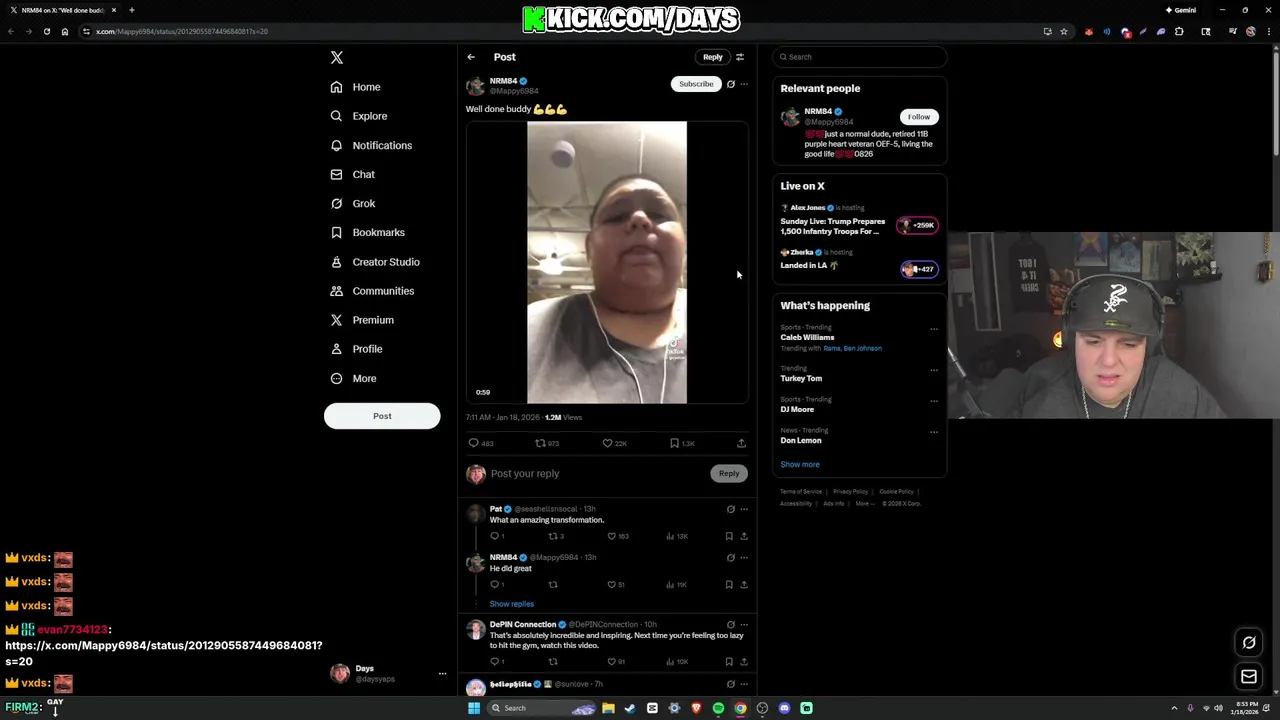Click the Post your reply field
This screenshot has width=1280, height=720.
598,473
